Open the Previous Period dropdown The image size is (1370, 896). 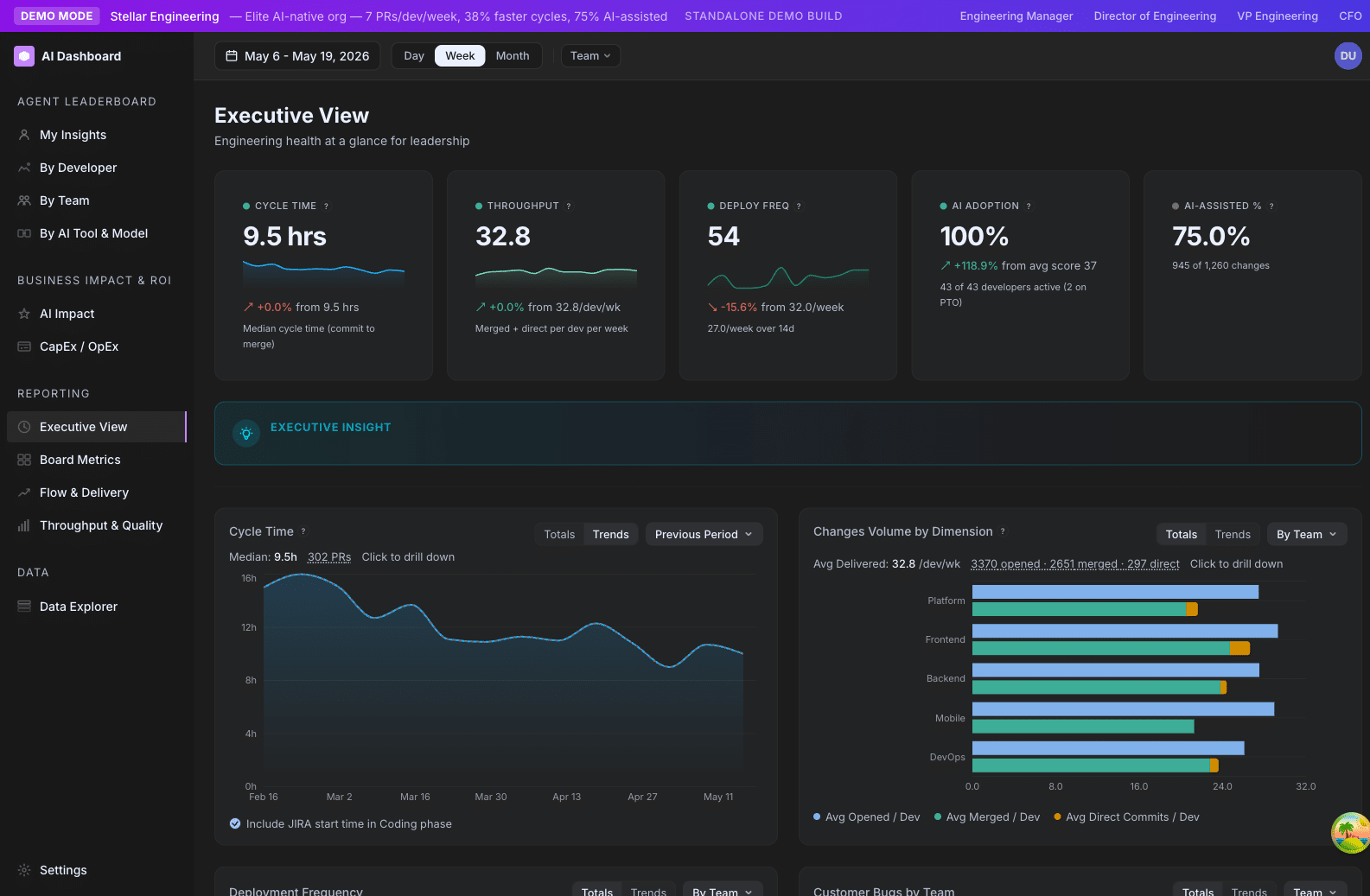pyautogui.click(x=704, y=535)
